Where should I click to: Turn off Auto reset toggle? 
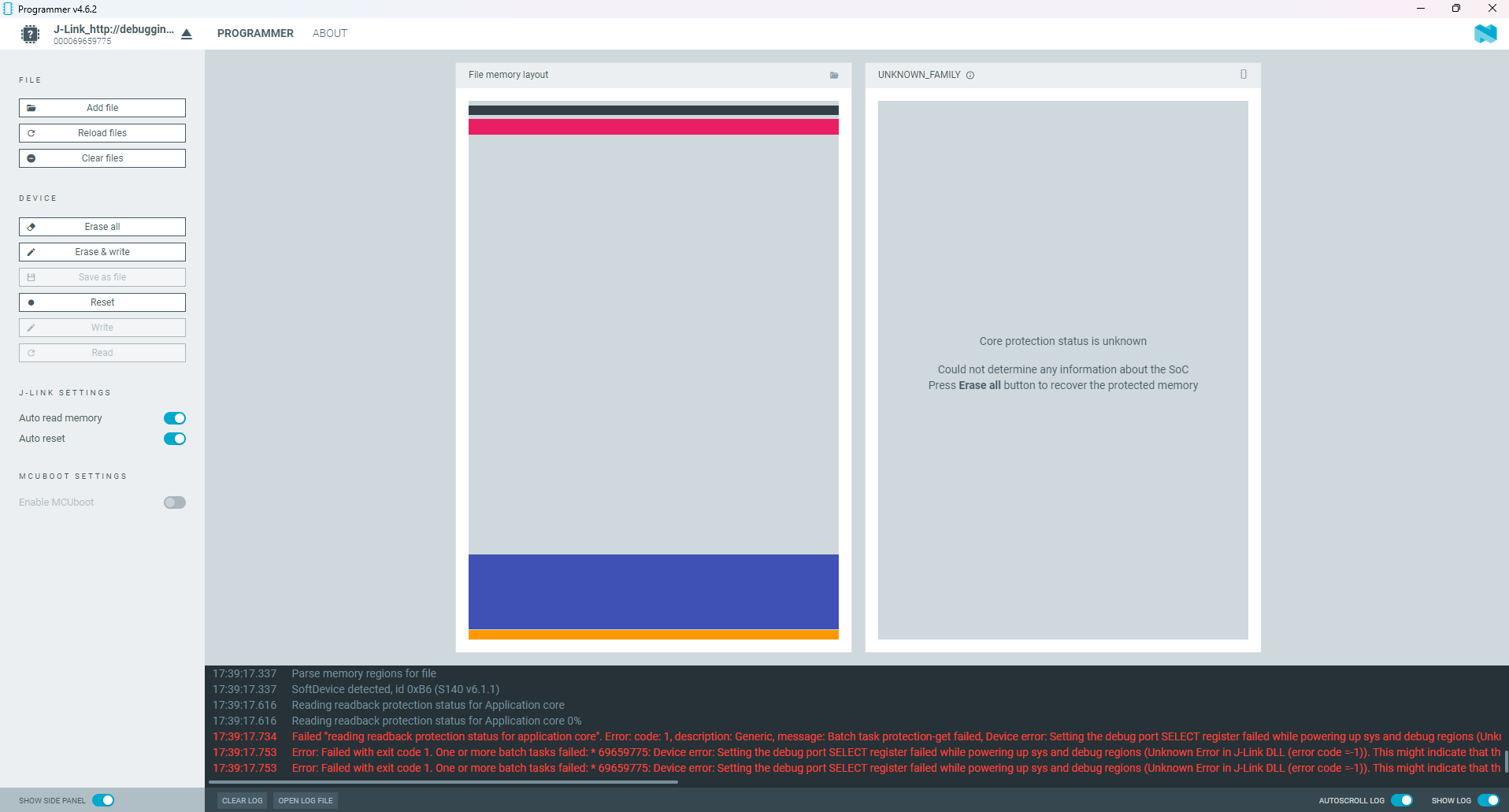coord(174,439)
